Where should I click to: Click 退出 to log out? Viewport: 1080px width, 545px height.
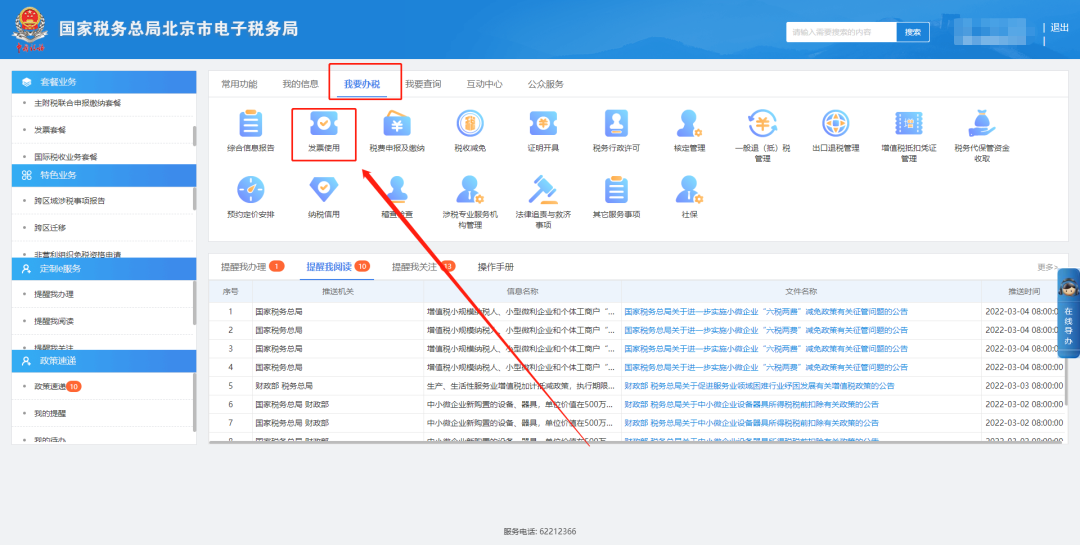click(x=1060, y=28)
